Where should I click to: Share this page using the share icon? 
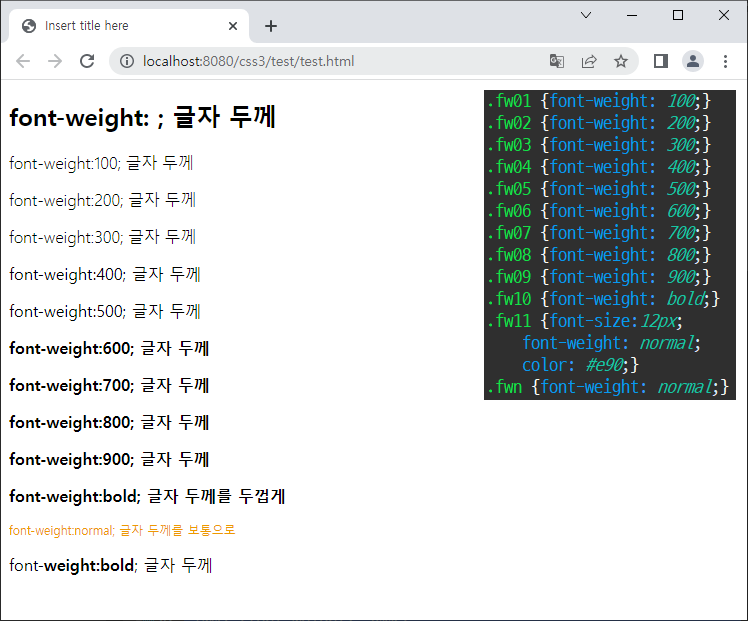pyautogui.click(x=589, y=61)
